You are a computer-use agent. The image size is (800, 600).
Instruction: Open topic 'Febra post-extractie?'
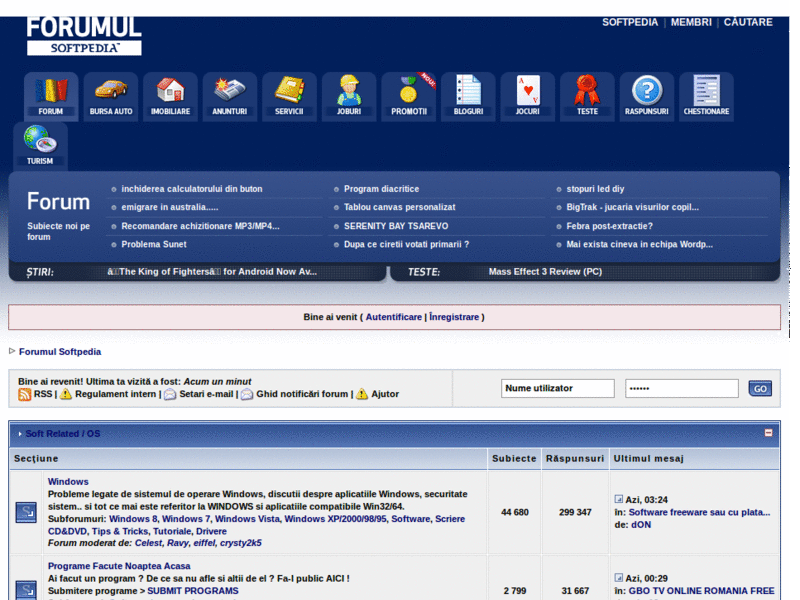pyautogui.click(x=610, y=226)
